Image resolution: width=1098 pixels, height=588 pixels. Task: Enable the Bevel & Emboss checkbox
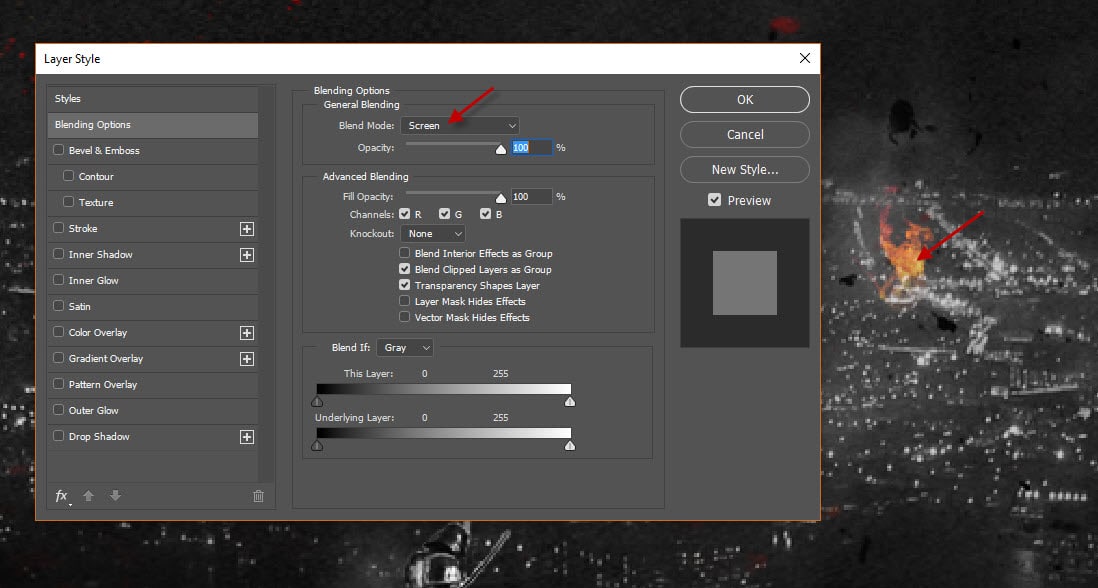59,151
